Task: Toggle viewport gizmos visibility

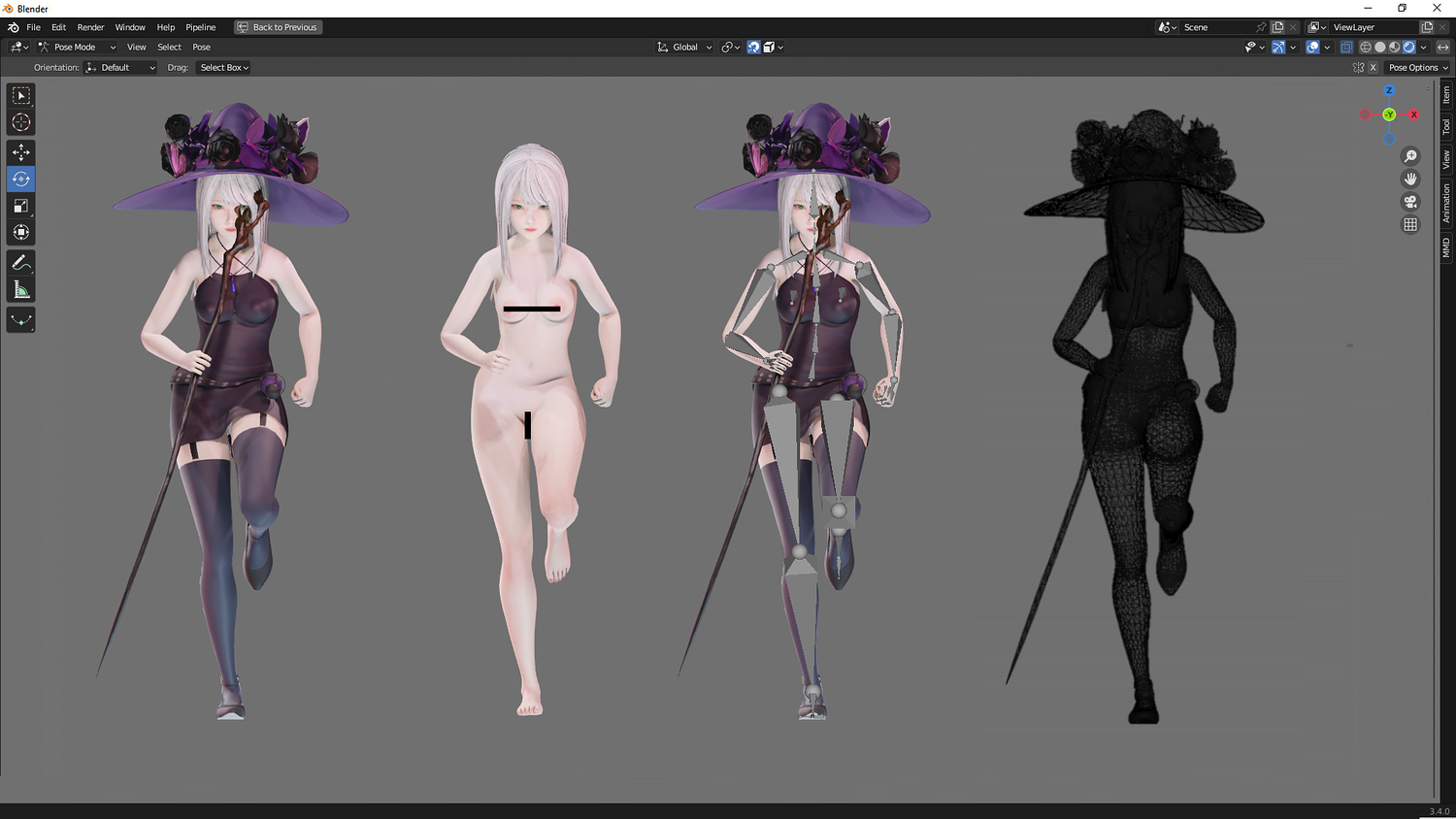Action: [1278, 47]
